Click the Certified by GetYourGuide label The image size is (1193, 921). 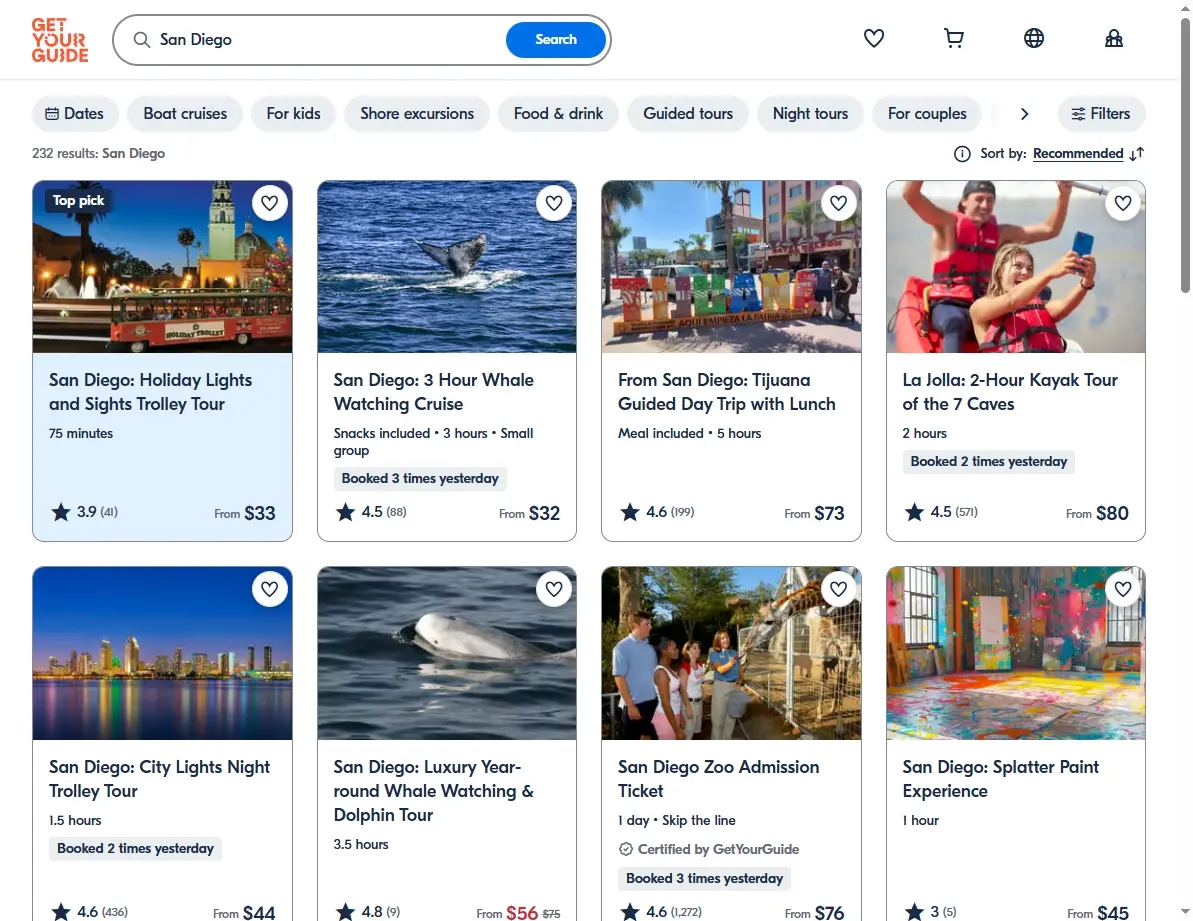pyautogui.click(x=709, y=850)
